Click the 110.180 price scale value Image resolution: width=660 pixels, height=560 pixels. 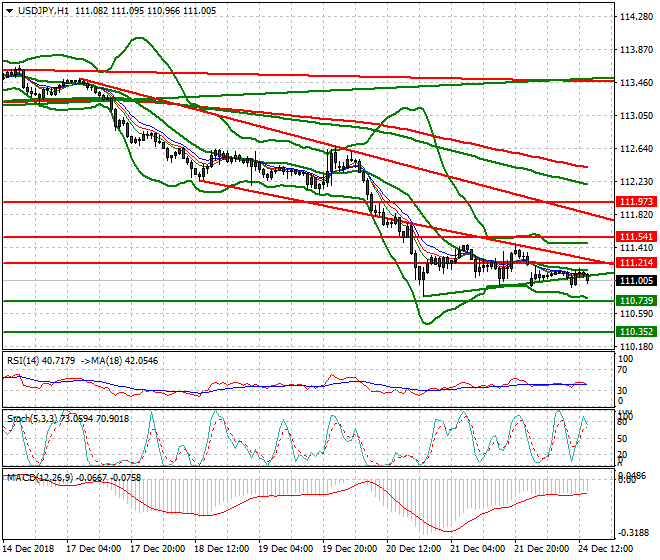click(x=637, y=347)
